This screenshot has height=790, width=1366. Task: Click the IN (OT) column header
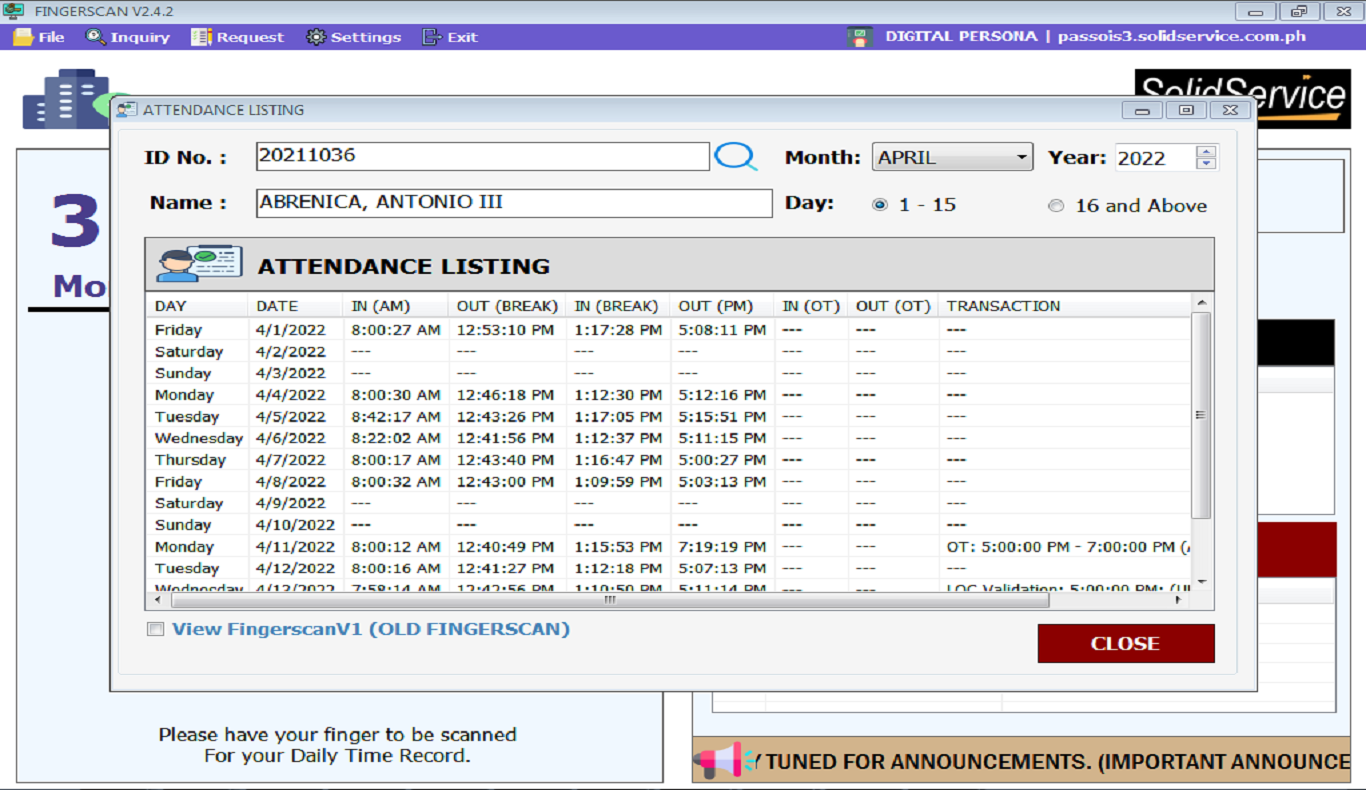pyautogui.click(x=812, y=306)
